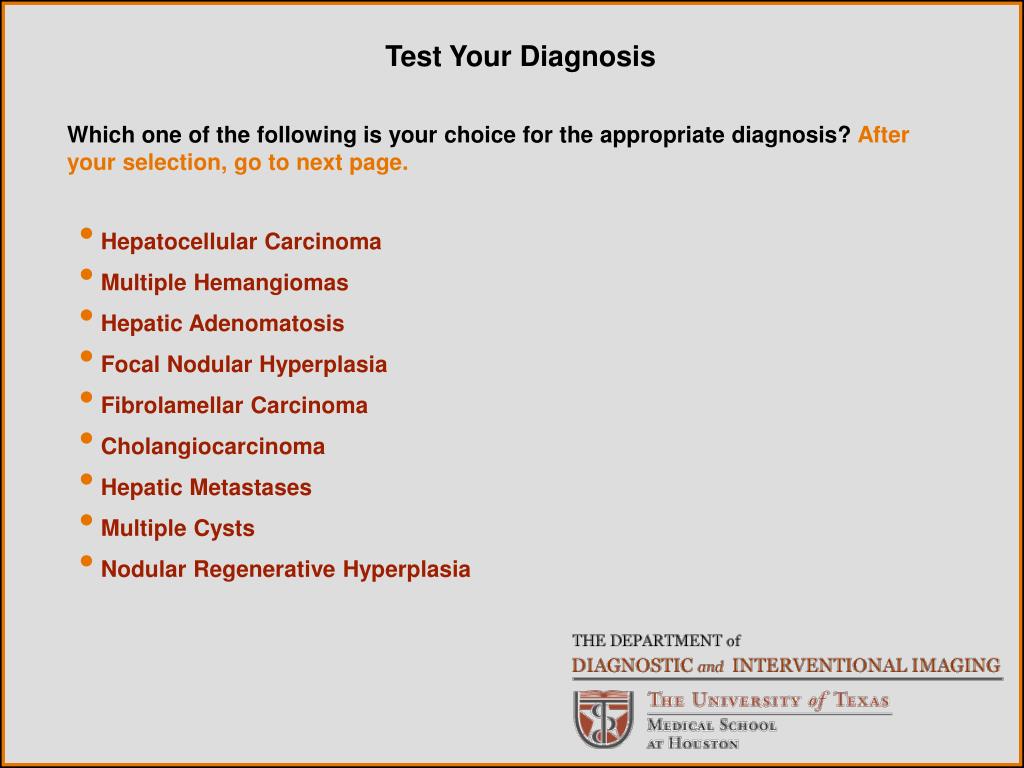Click the Cholangiocarcinoma choice
1024x768 pixels.
(213, 447)
